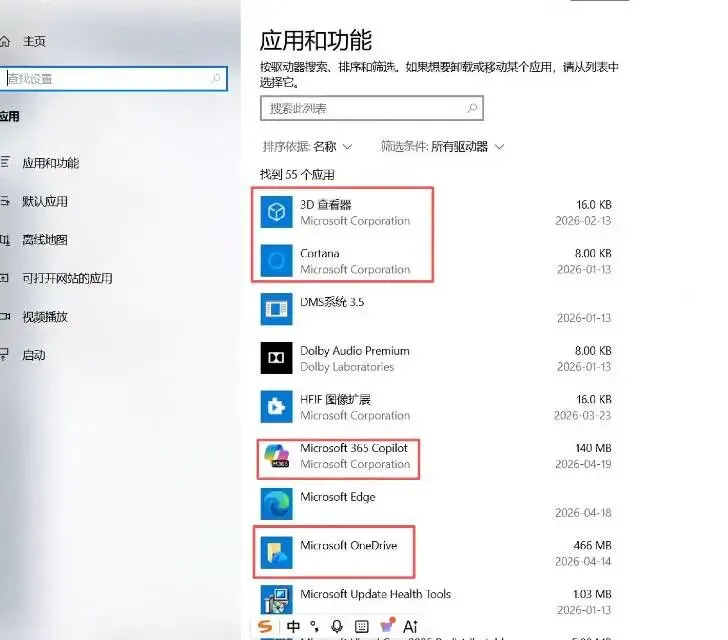Click the 搜索此列表 search field

point(371,108)
